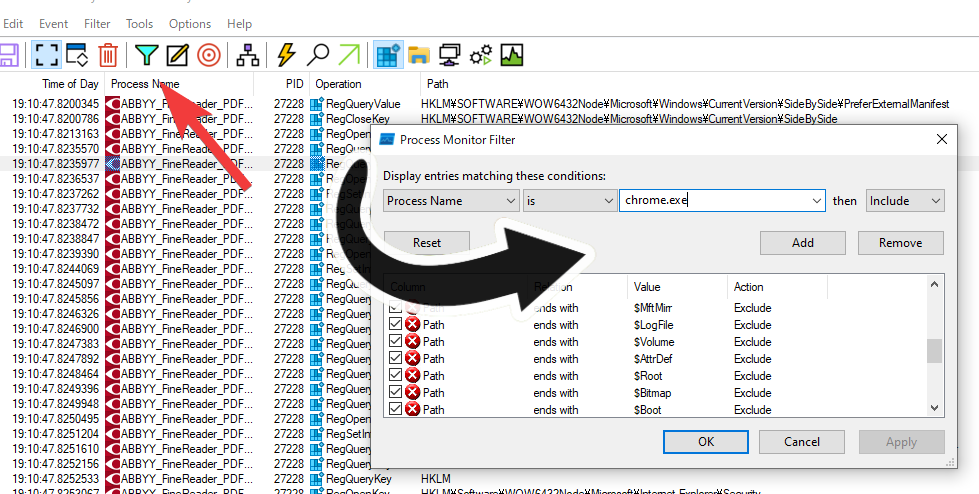Click the Find magnifying glass icon

[x=318, y=54]
